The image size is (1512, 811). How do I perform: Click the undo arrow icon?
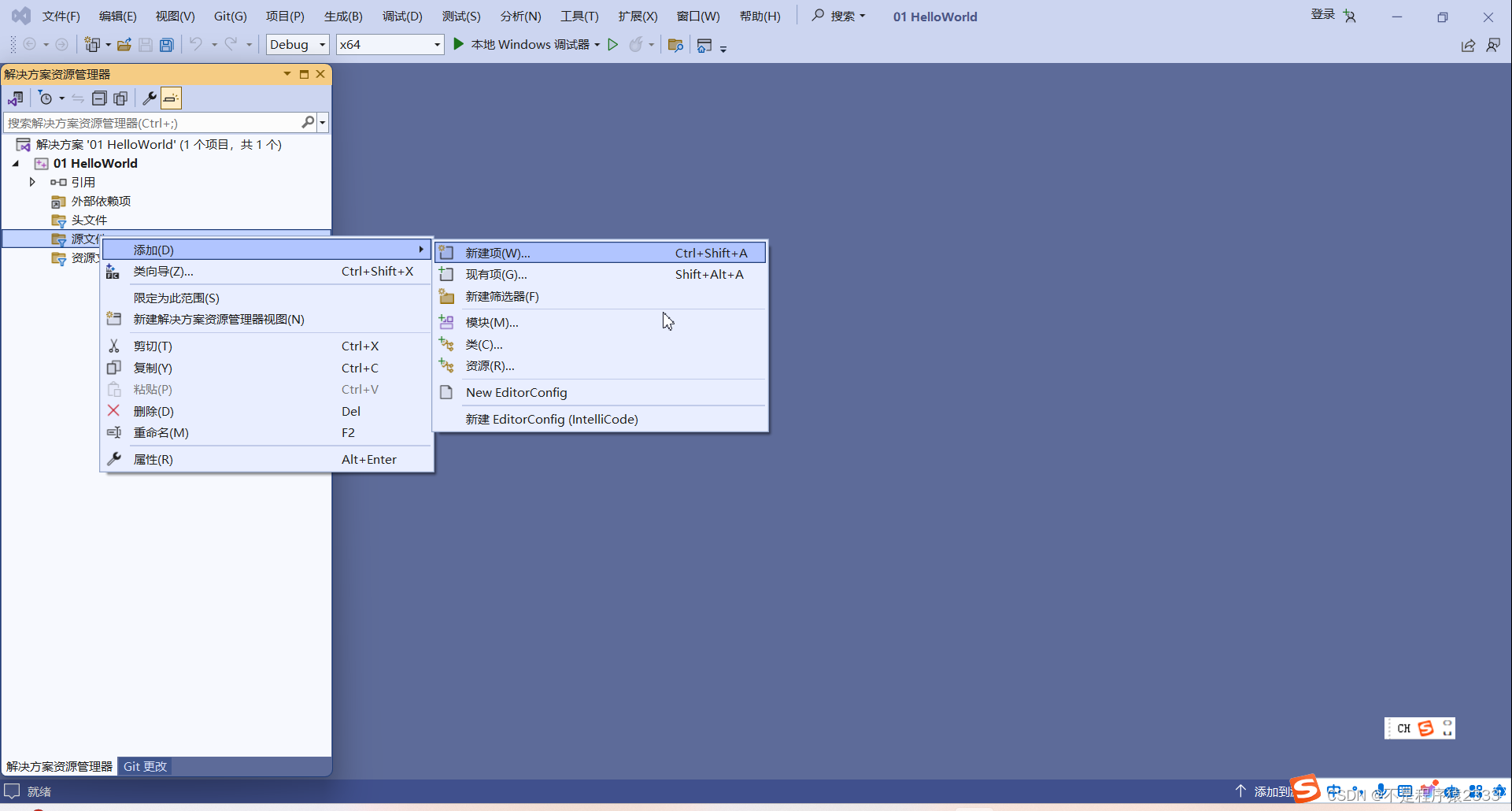click(x=196, y=44)
